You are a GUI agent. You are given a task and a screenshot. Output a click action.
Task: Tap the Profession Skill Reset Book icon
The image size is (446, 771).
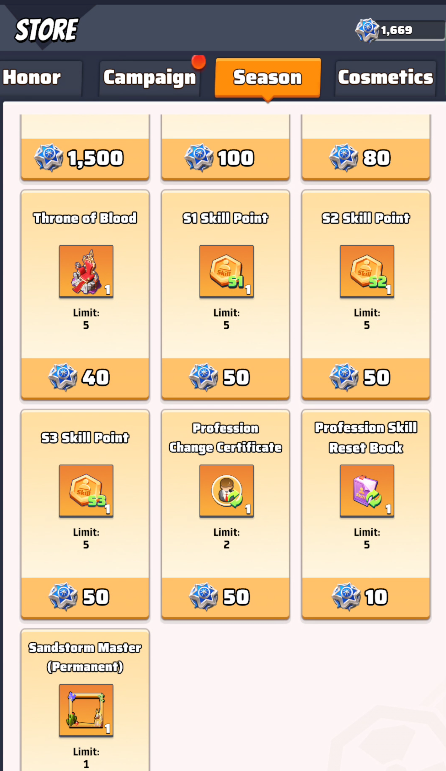coord(367,491)
